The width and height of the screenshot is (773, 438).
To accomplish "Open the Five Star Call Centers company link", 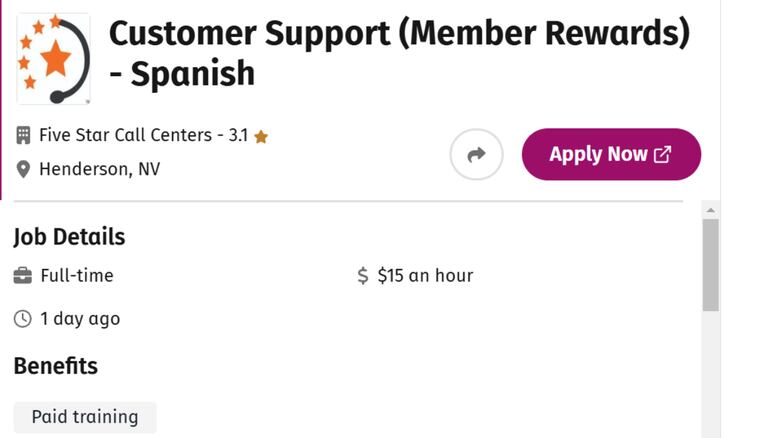I will (x=126, y=135).
